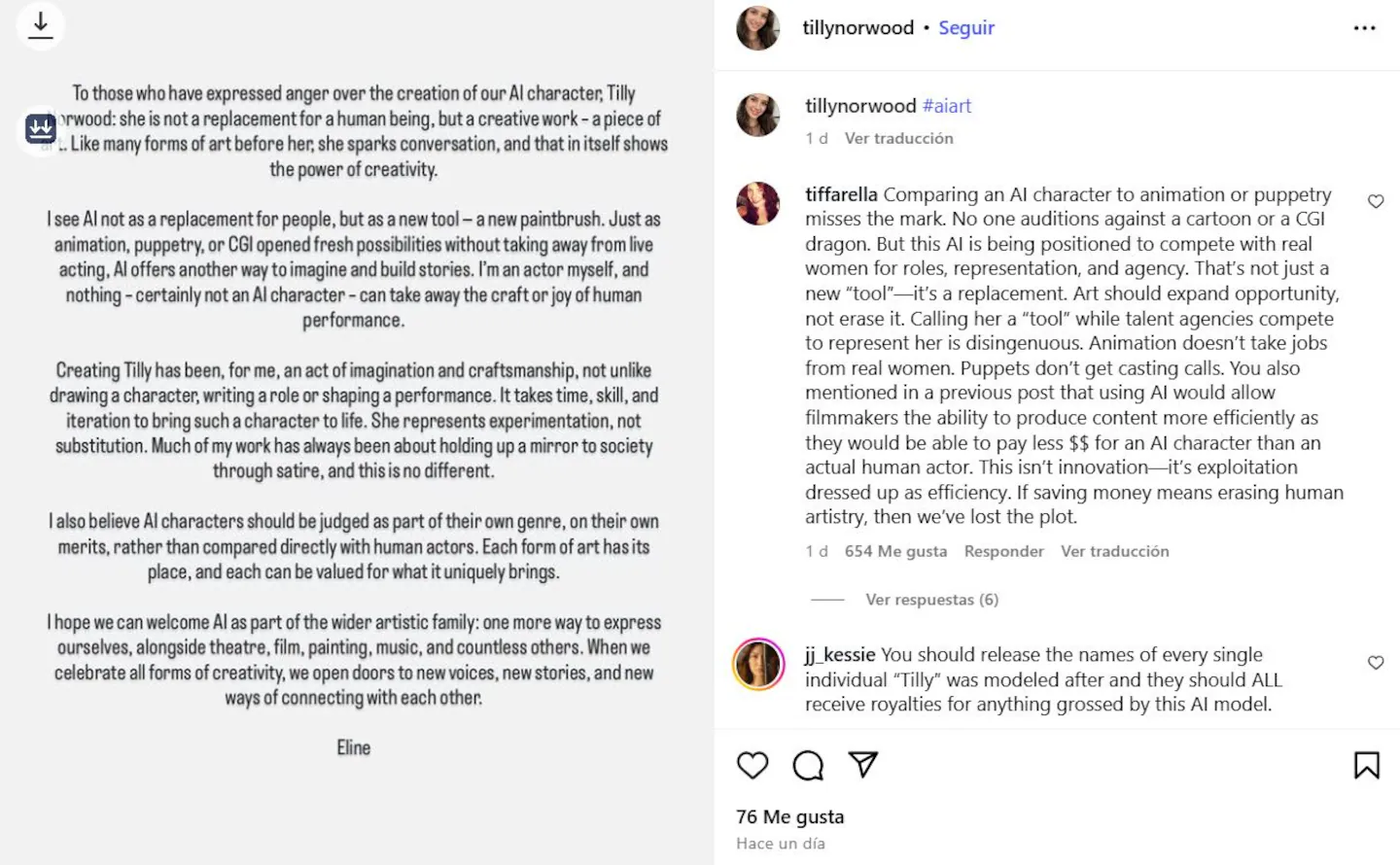Open the #aiart hashtag link
1400x865 pixels.
click(946, 106)
